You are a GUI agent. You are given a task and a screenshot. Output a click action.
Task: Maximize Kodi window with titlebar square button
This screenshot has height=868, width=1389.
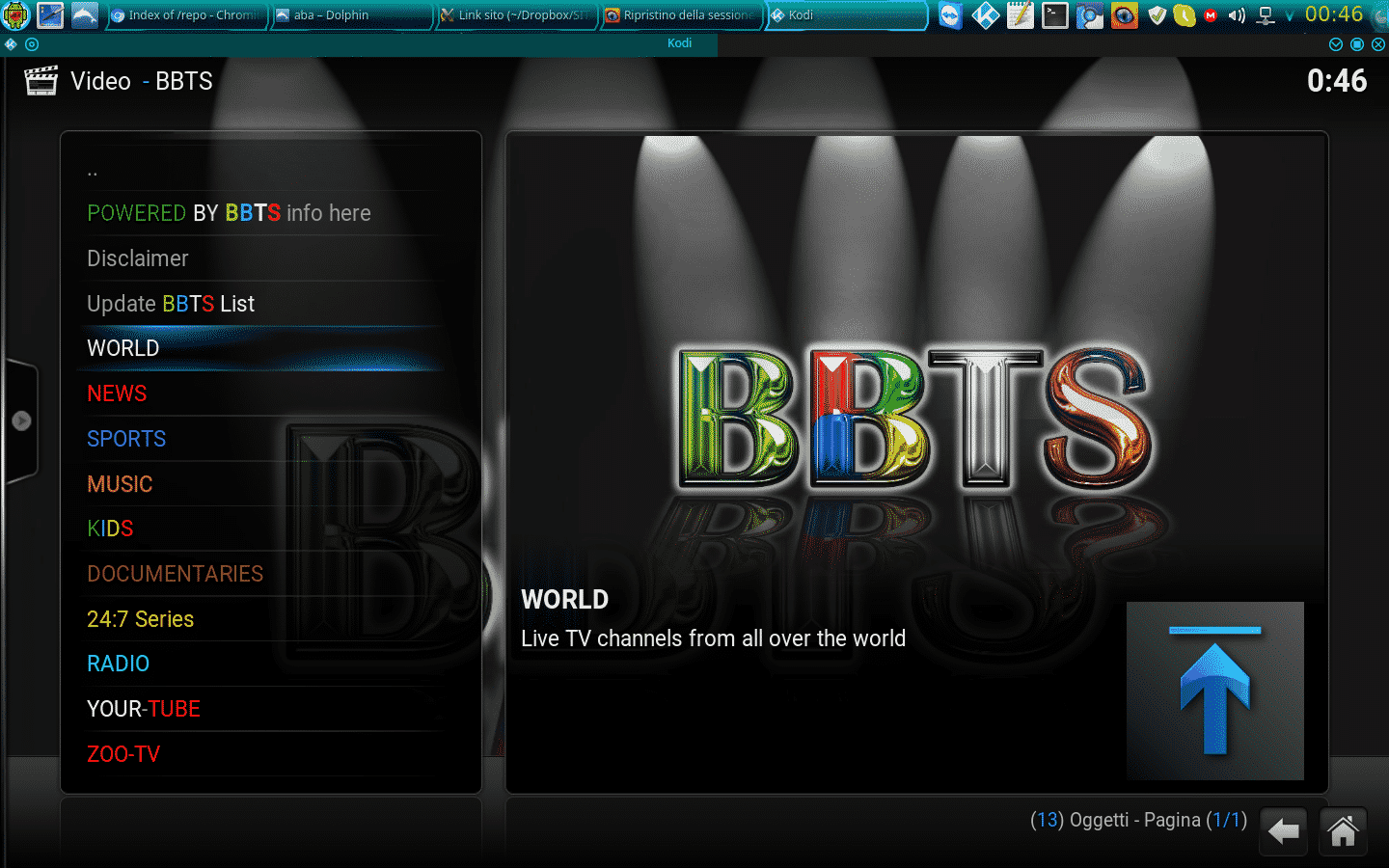click(x=1357, y=44)
